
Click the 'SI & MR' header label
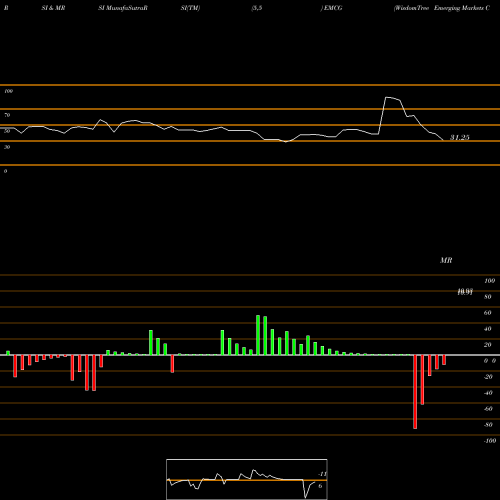click(x=53, y=8)
